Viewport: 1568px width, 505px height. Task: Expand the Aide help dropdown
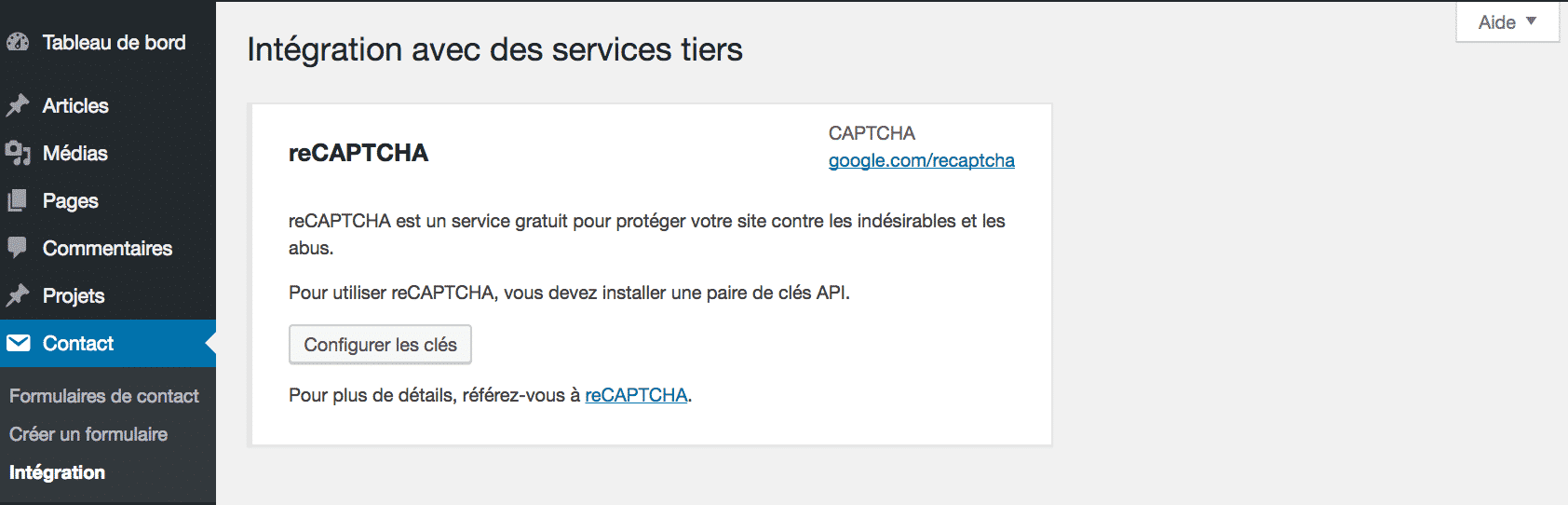pos(1507,22)
